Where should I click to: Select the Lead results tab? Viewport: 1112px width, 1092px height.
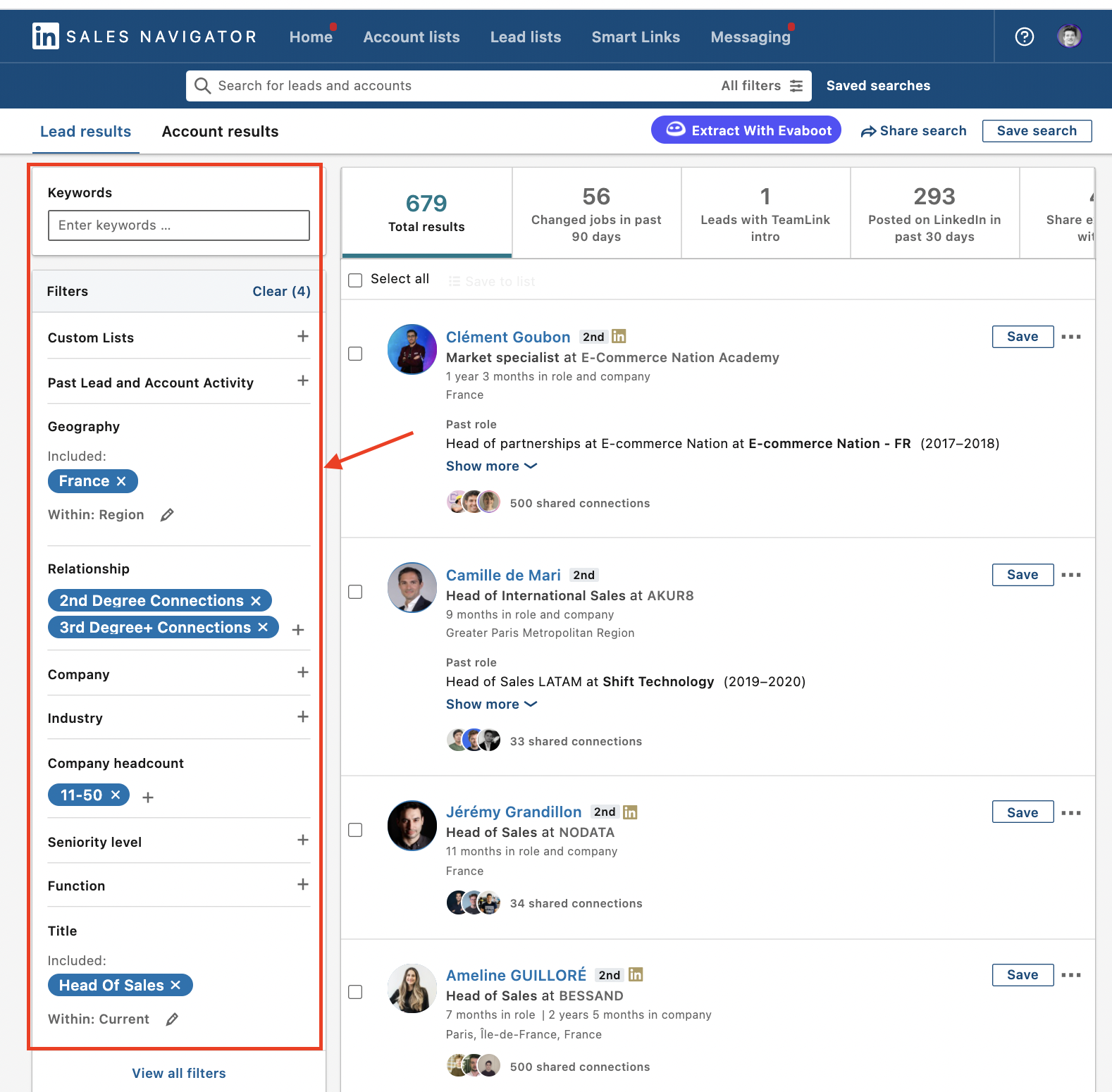[85, 131]
